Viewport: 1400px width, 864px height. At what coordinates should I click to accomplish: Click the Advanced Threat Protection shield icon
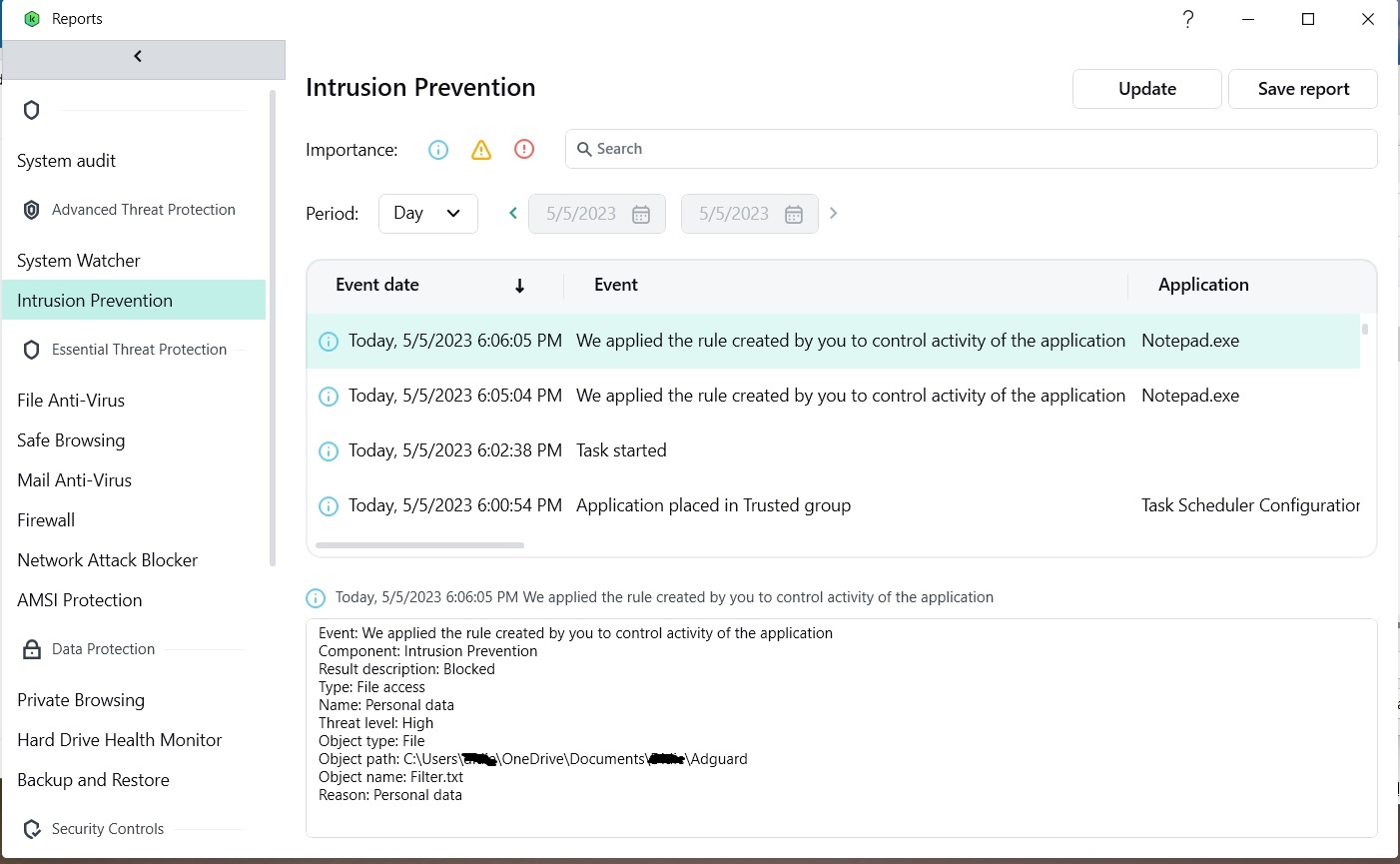(x=31, y=210)
